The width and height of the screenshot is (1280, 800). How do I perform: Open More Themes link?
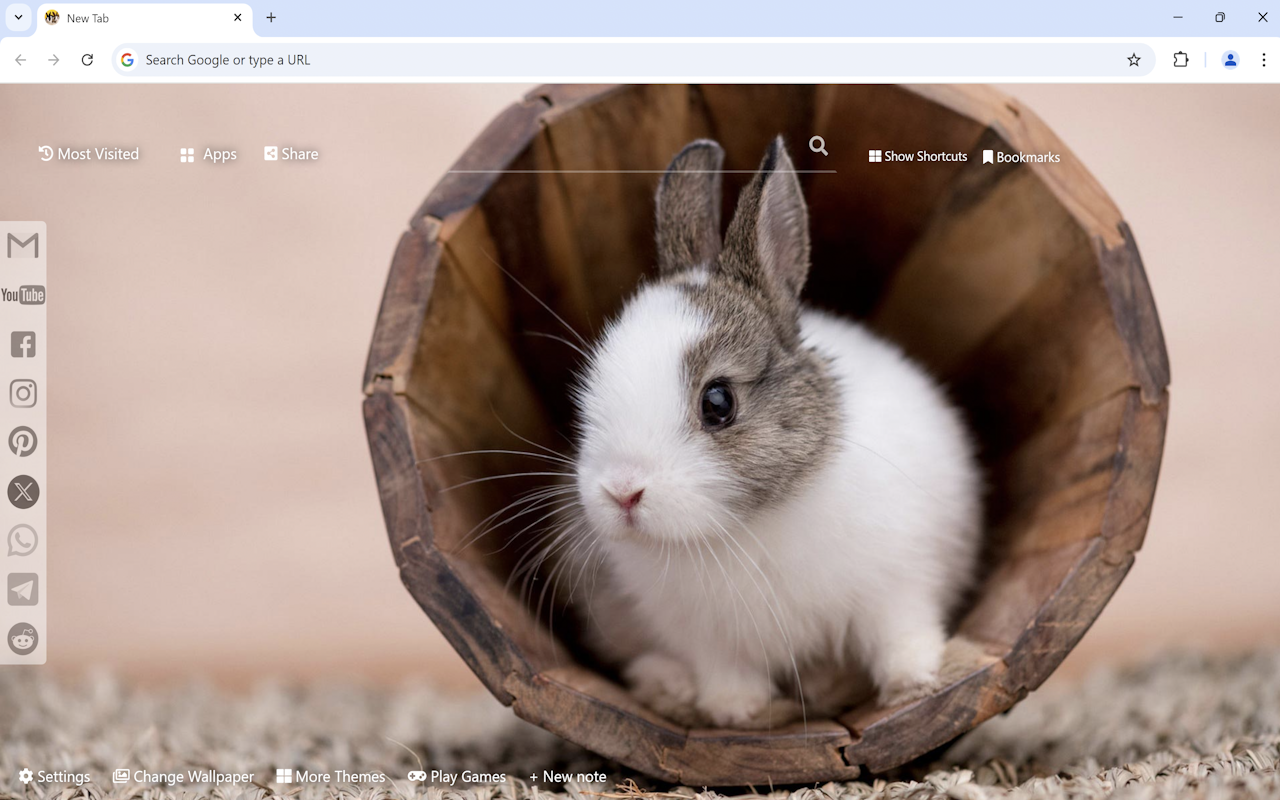(x=331, y=777)
